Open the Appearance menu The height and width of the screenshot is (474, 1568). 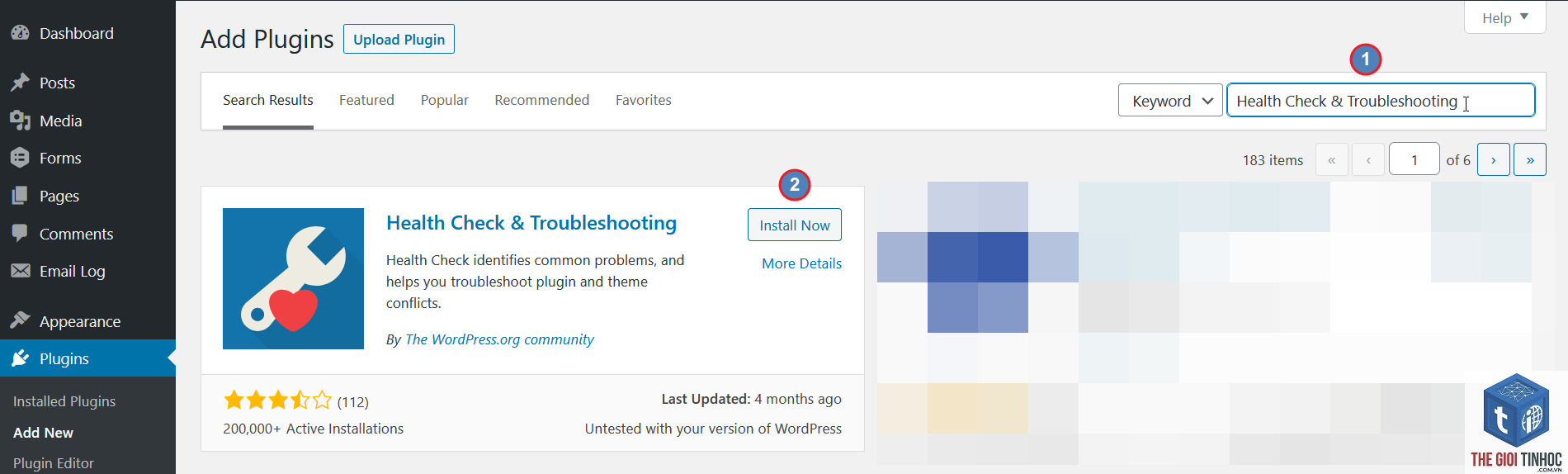coord(87,321)
